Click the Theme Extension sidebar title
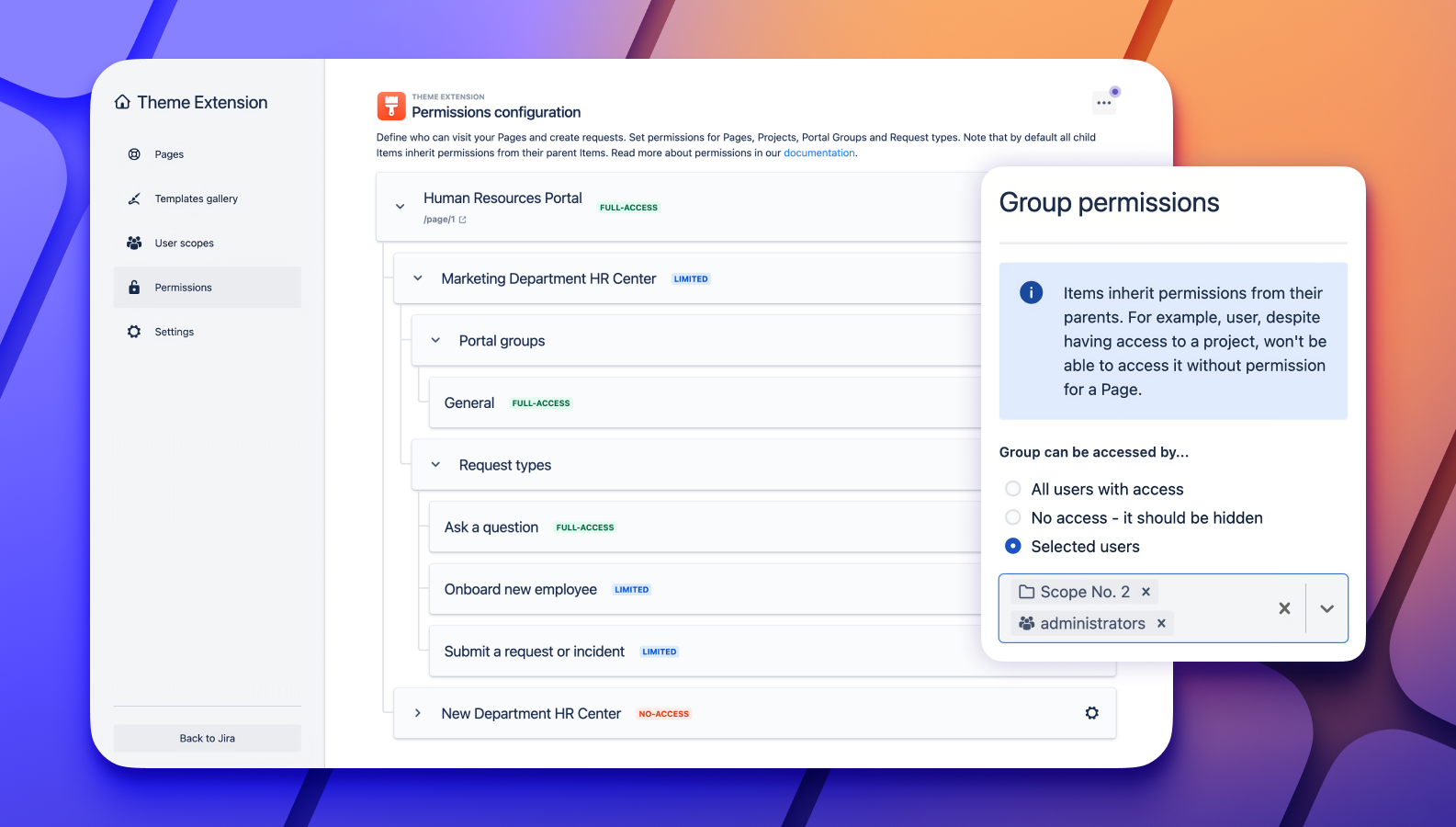Image resolution: width=1456 pixels, height=827 pixels. click(x=202, y=102)
